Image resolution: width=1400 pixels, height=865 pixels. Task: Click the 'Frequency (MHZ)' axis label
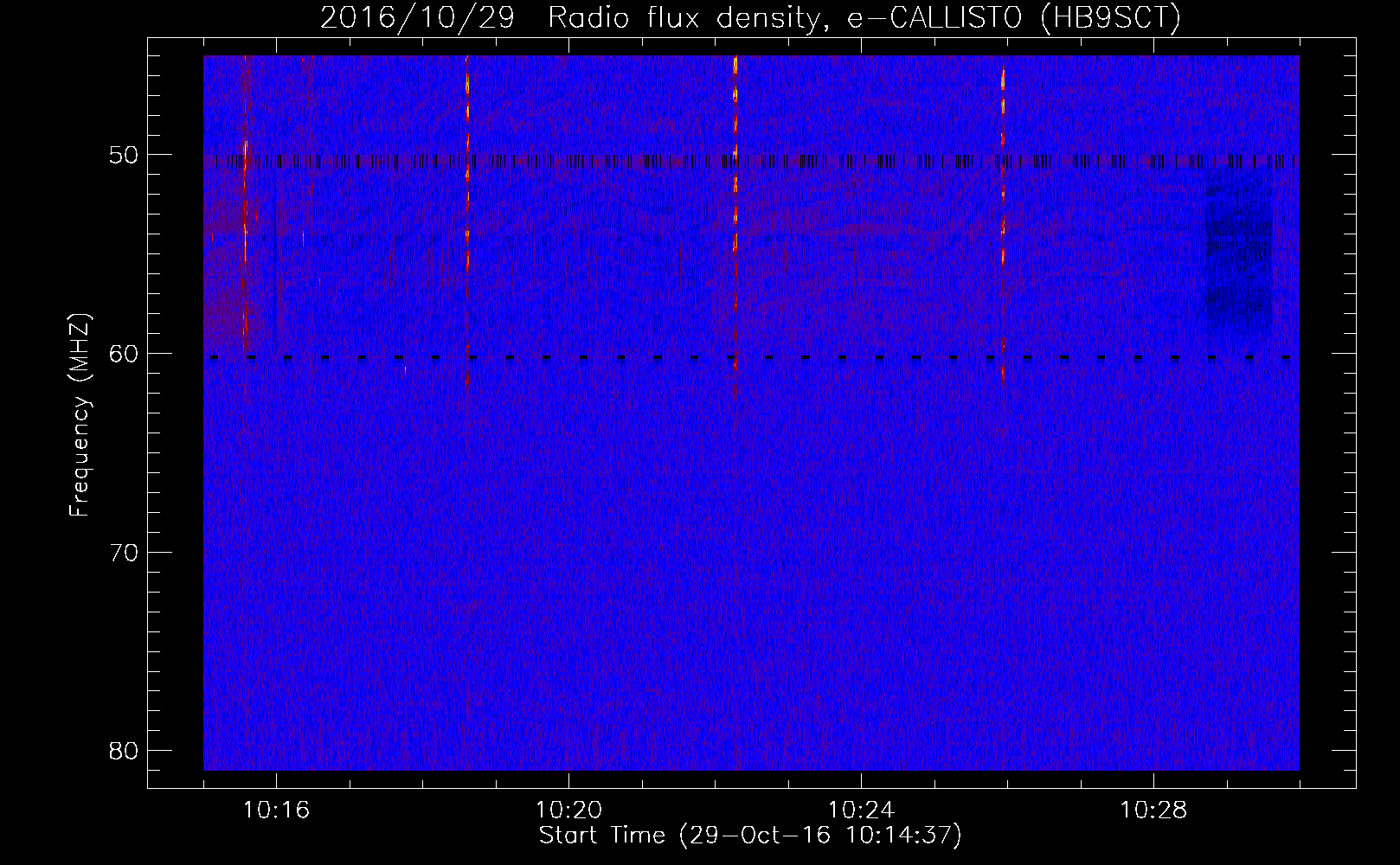80,415
